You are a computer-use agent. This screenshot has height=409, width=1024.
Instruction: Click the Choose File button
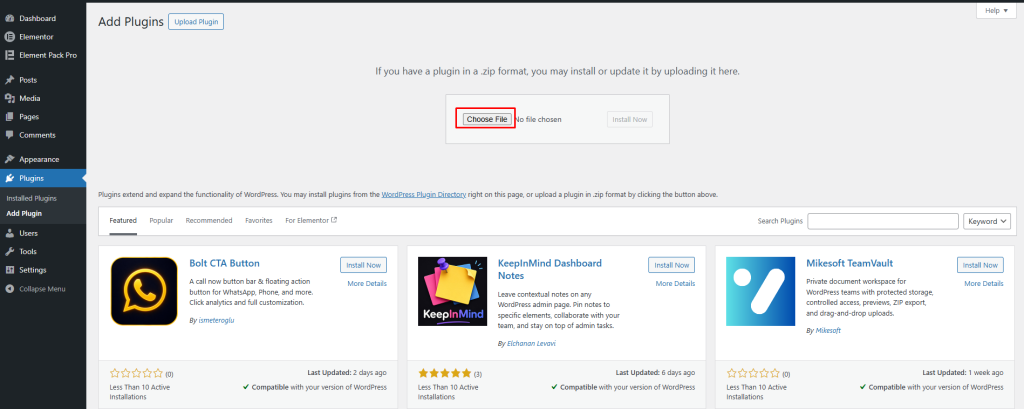pyautogui.click(x=487, y=119)
